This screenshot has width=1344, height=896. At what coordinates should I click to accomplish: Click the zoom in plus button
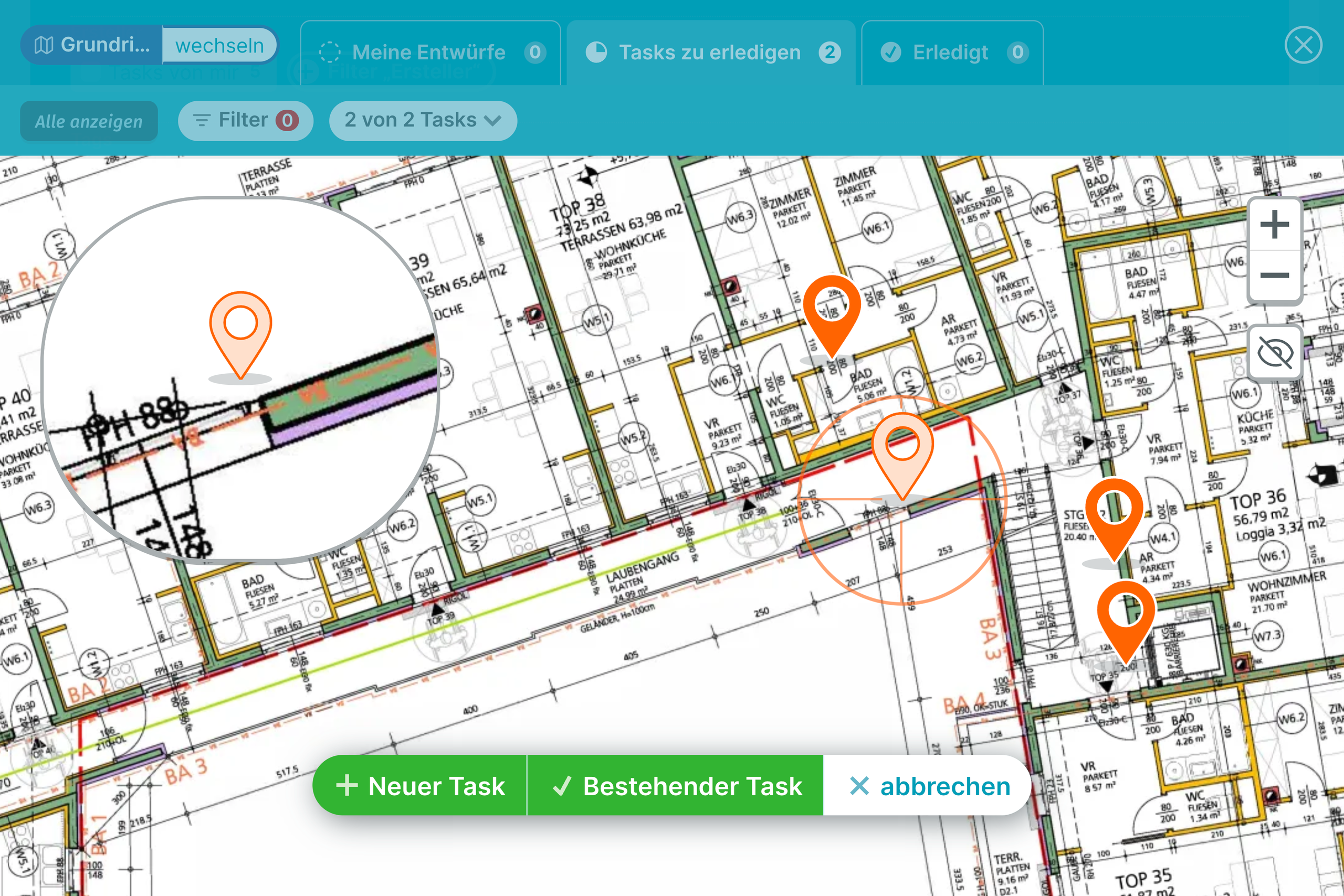1274,225
